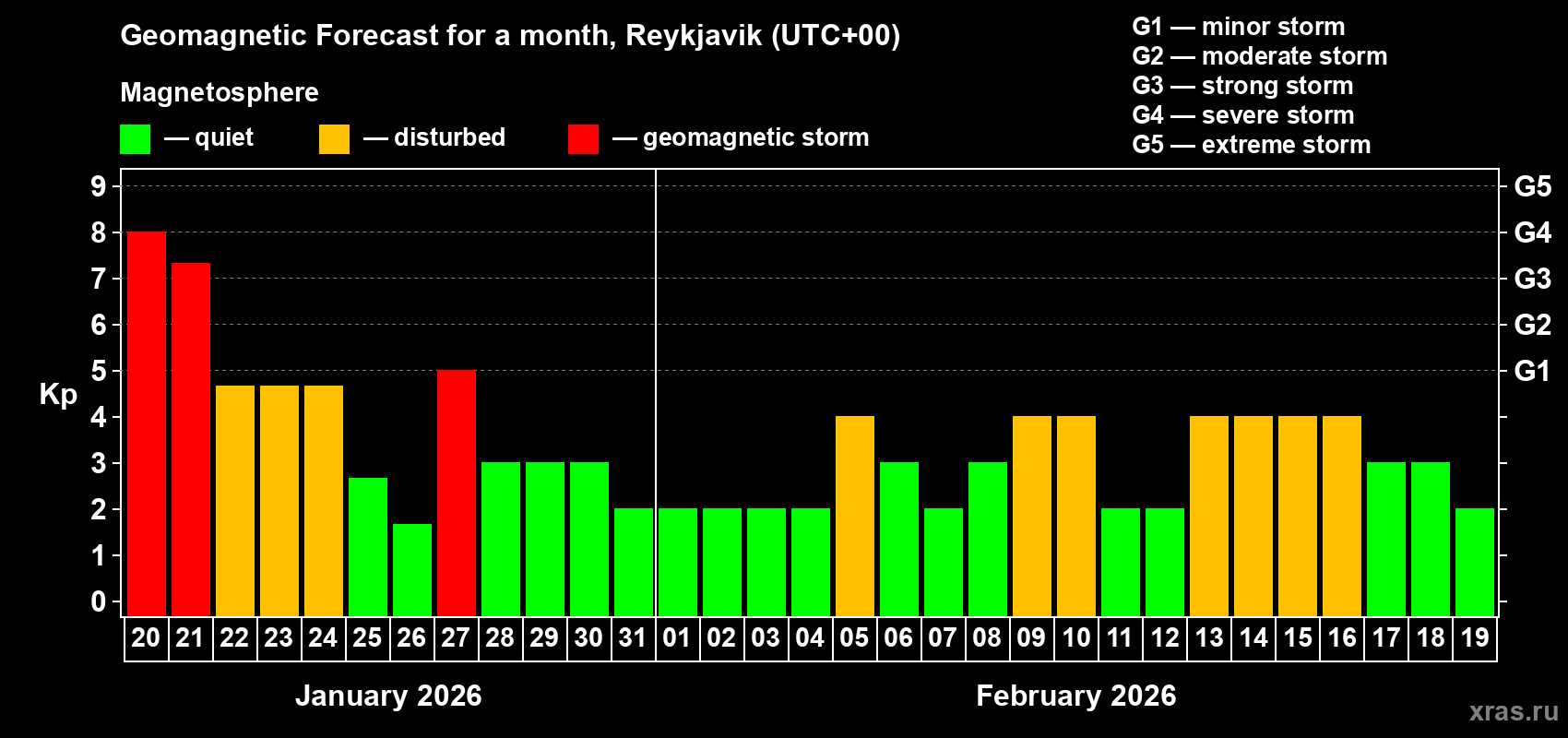Click the green bar for February 19
The width and height of the screenshot is (1568, 738).
pos(1475,562)
